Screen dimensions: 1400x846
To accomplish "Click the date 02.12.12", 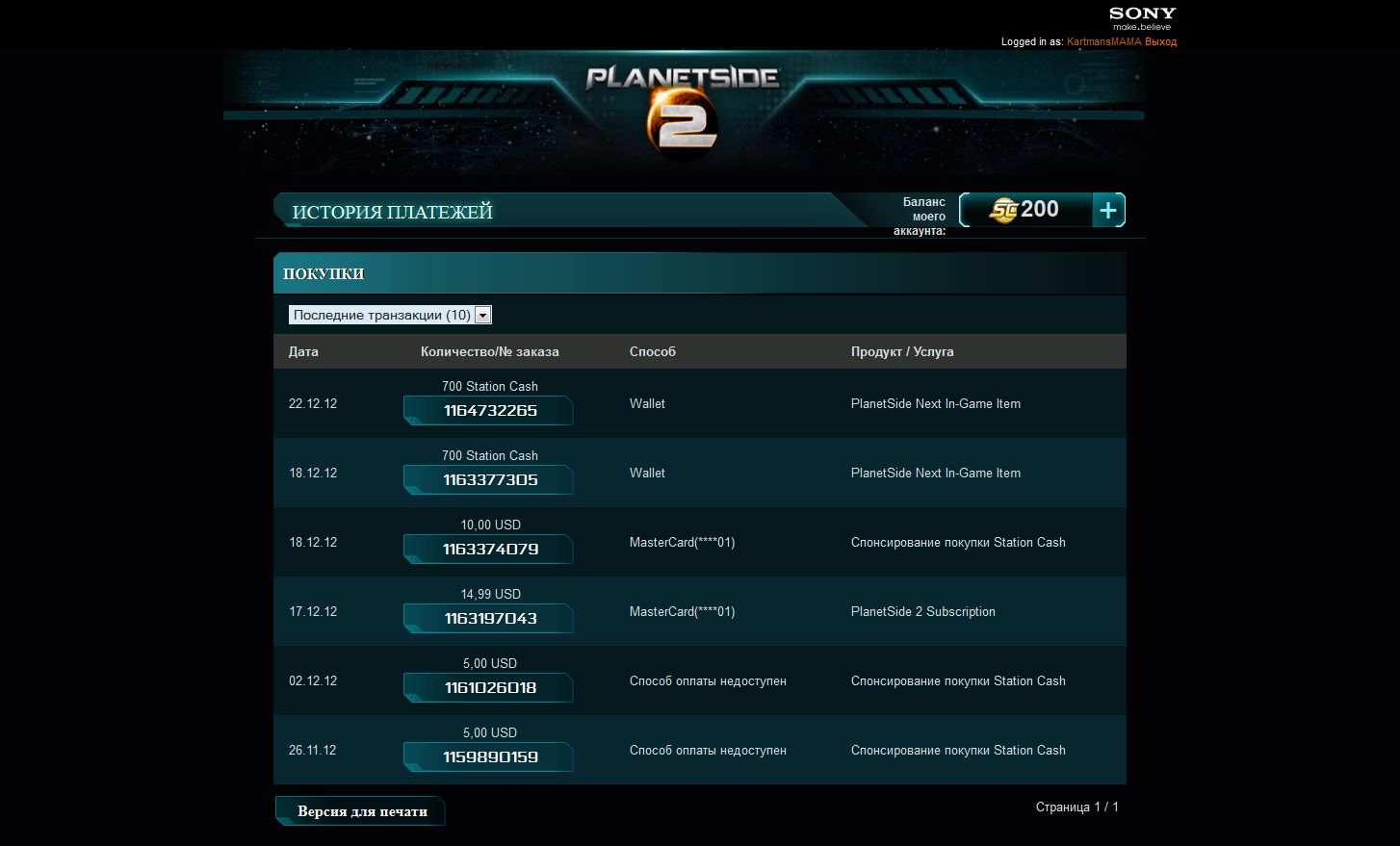I will (313, 680).
